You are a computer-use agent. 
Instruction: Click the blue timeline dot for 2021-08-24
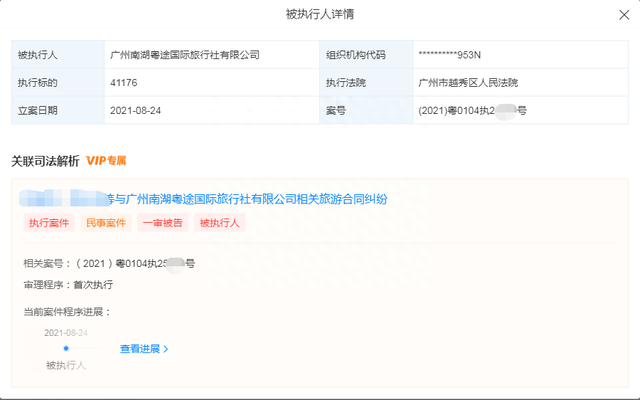click(x=66, y=348)
